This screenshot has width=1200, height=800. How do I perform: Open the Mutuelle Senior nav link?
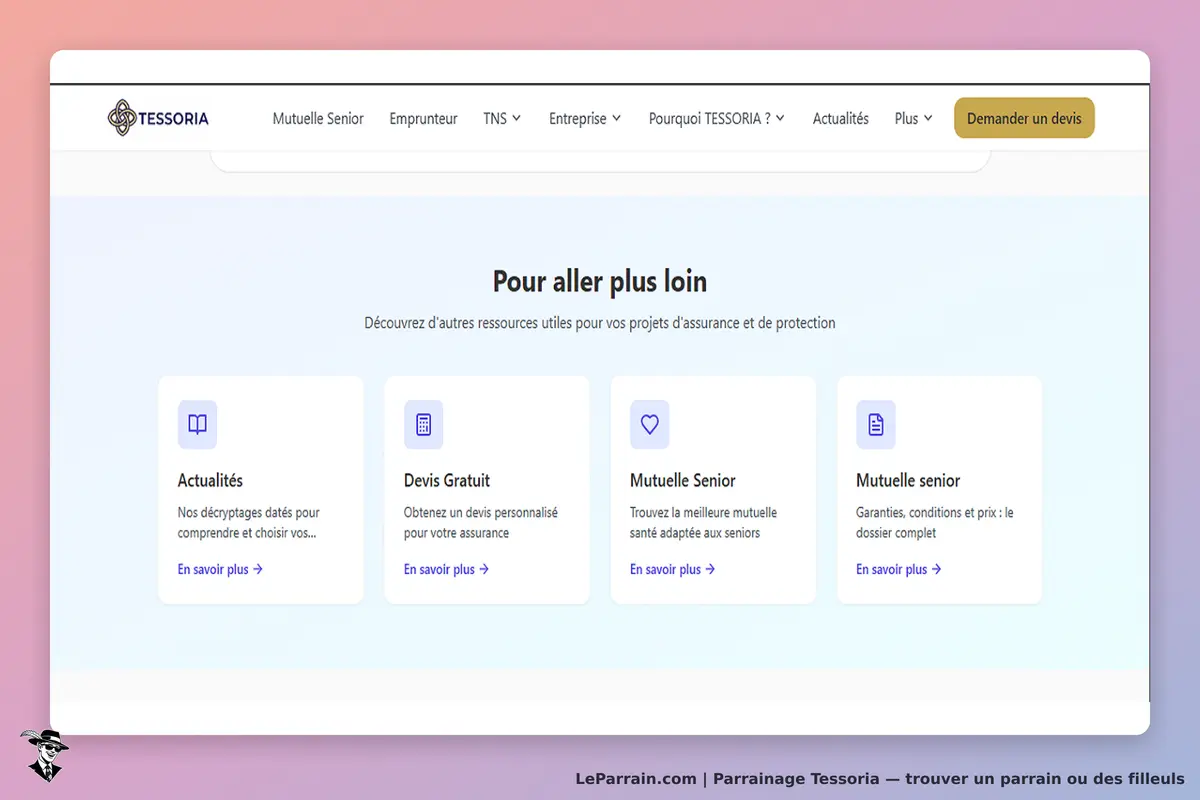click(318, 118)
